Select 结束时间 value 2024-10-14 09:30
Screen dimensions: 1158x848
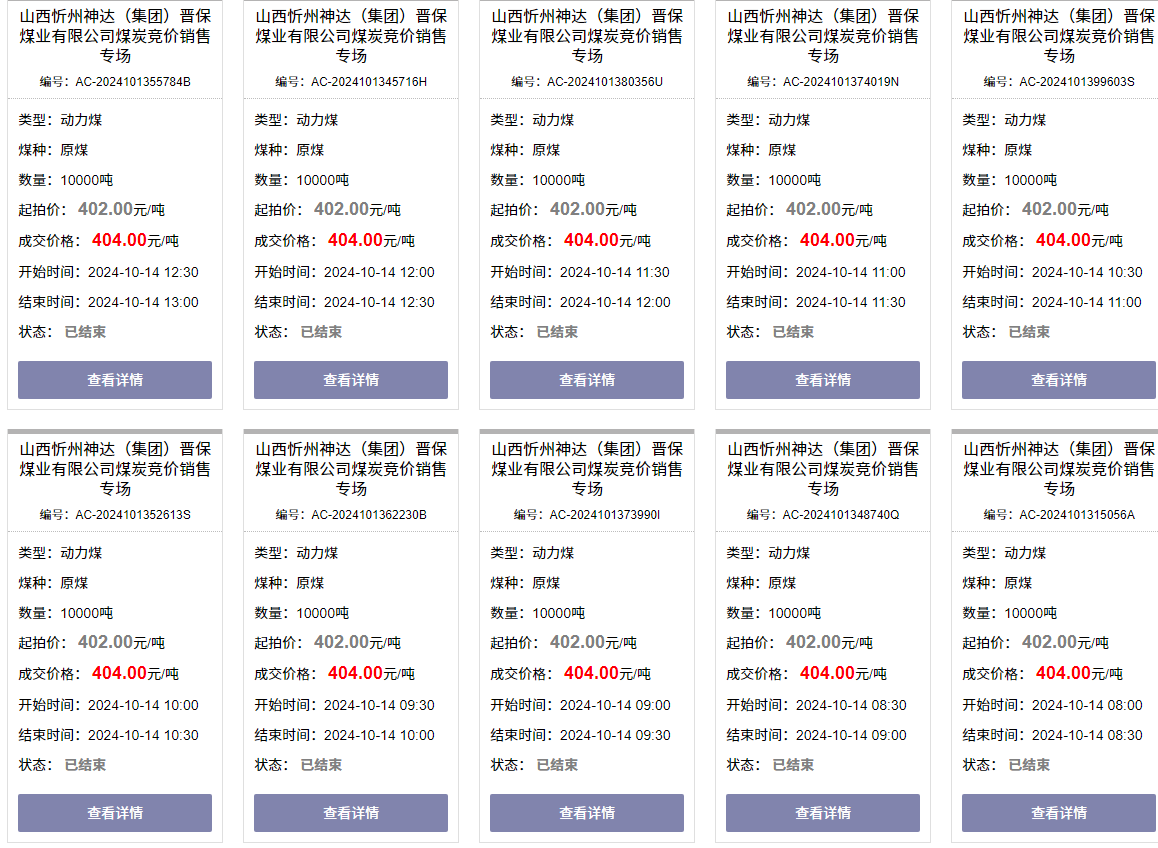click(x=615, y=735)
